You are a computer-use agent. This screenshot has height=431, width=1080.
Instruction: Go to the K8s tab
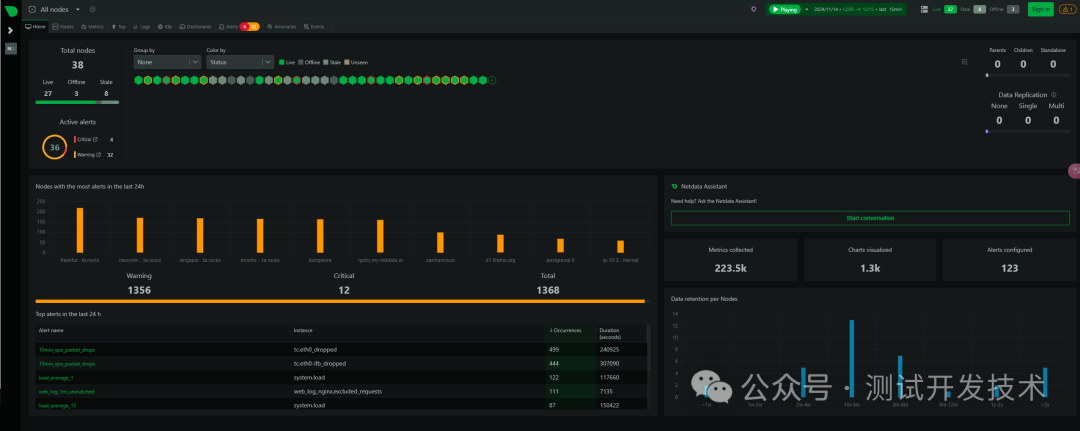[165, 26]
